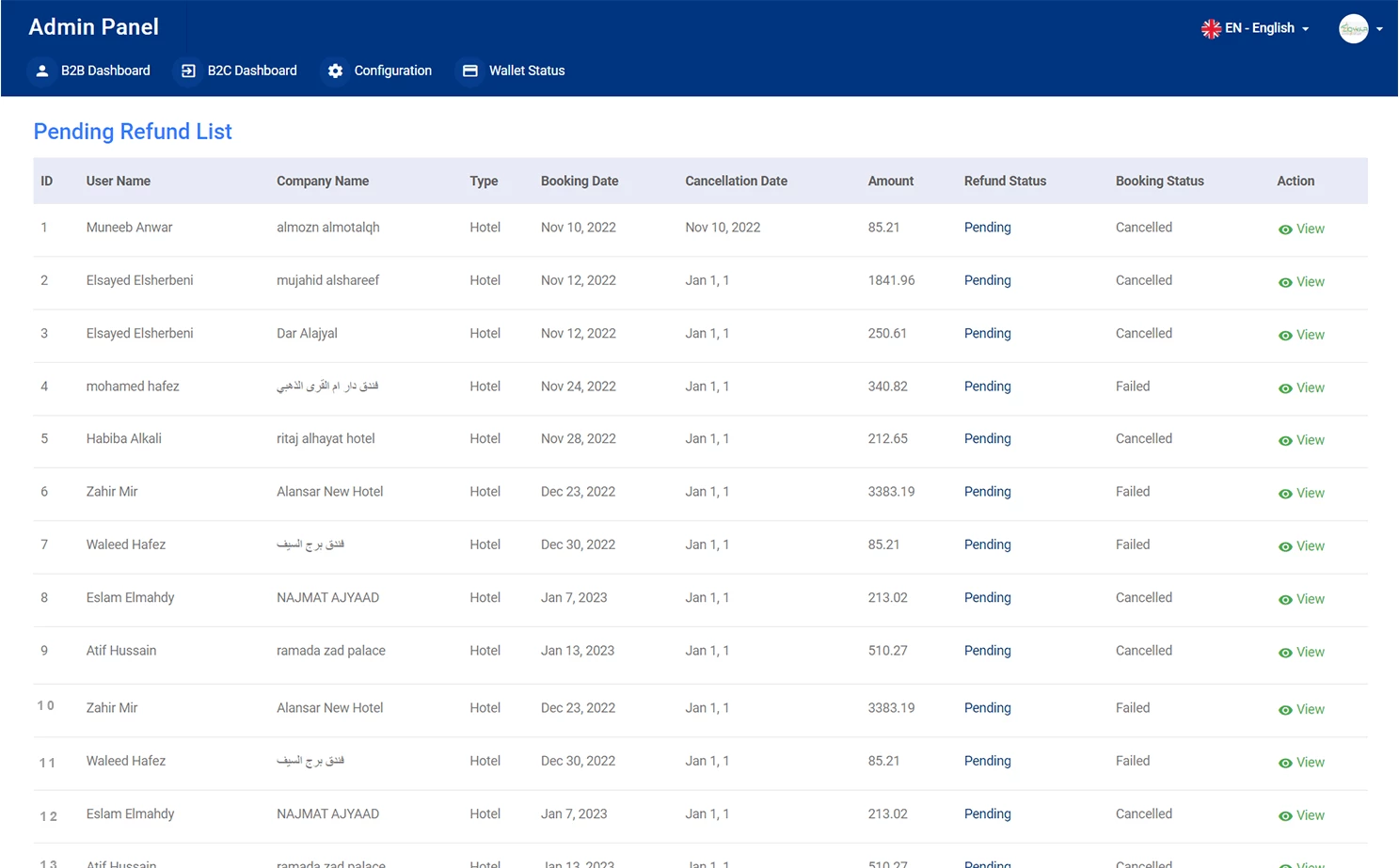
Task: Toggle visibility of NAJMAT AJYAAD refund details
Action: click(x=1301, y=599)
